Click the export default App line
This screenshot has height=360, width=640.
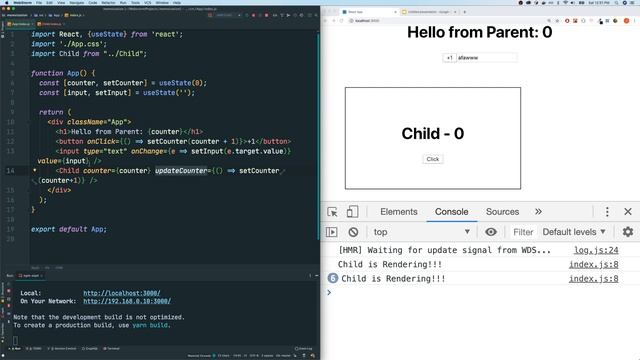coord(69,229)
